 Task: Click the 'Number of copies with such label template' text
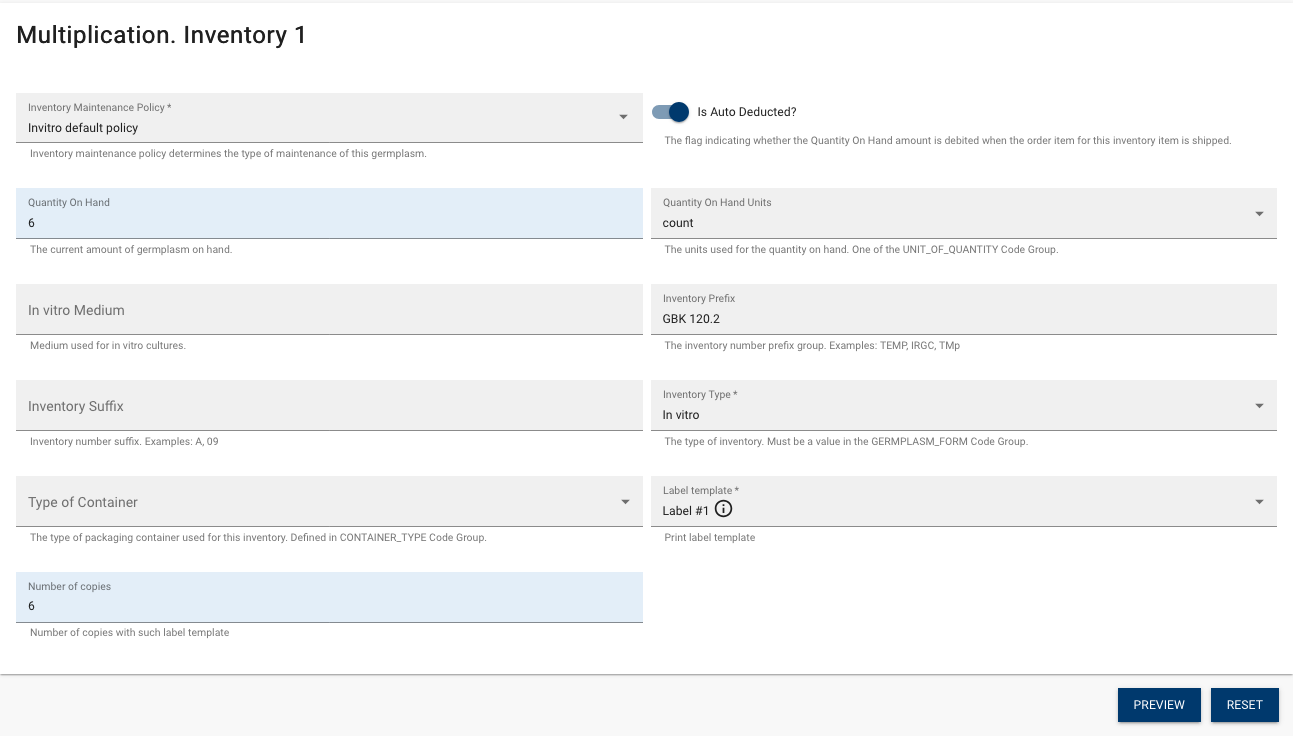point(130,632)
